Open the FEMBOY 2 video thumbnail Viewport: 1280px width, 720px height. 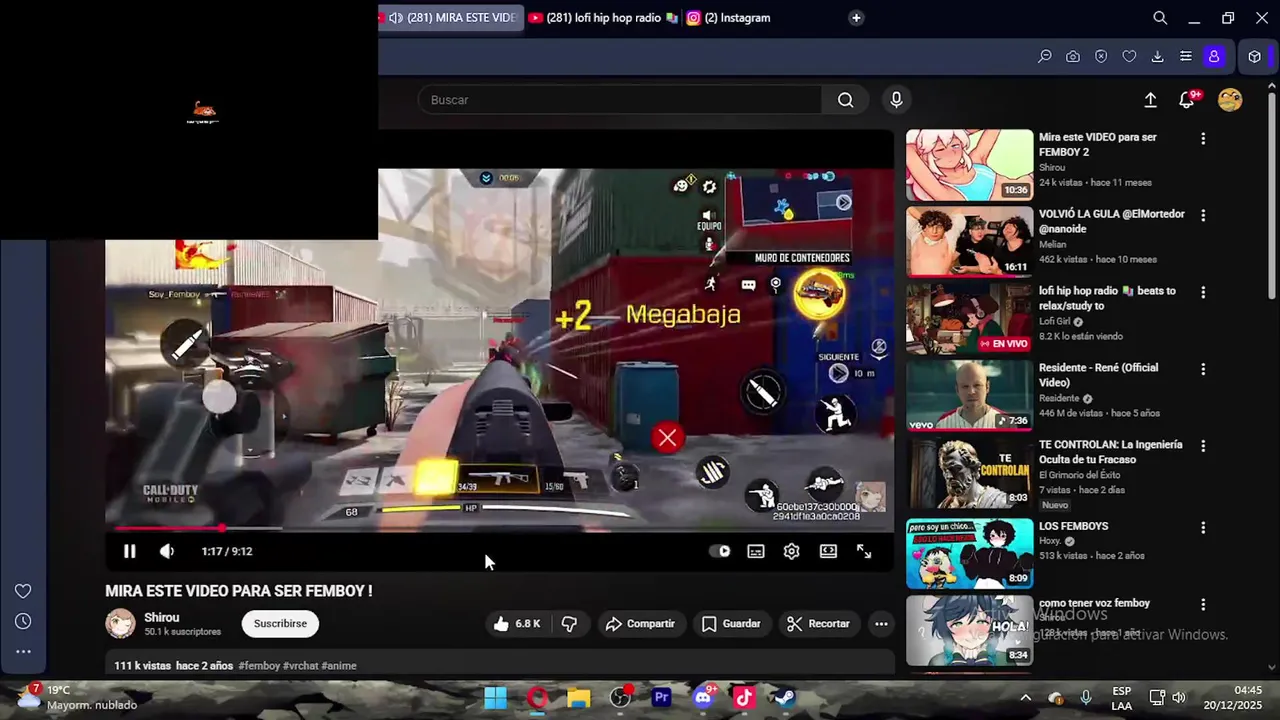click(969, 165)
